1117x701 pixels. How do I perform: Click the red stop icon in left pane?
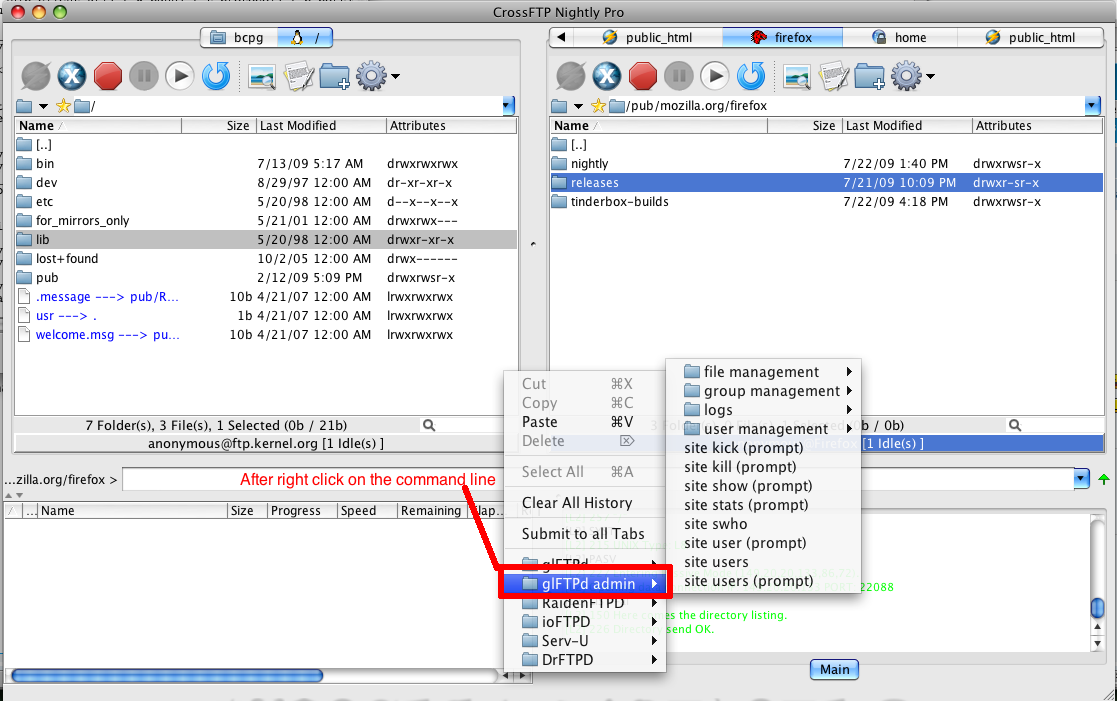point(108,76)
